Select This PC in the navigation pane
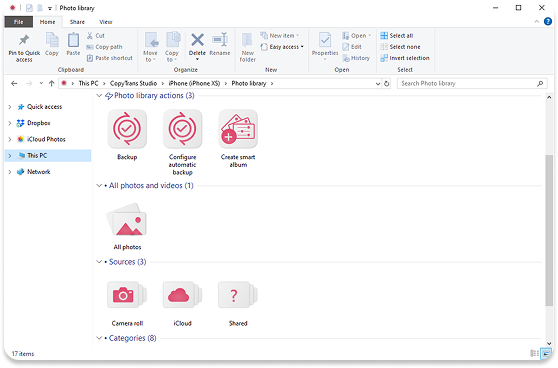 tap(48, 156)
